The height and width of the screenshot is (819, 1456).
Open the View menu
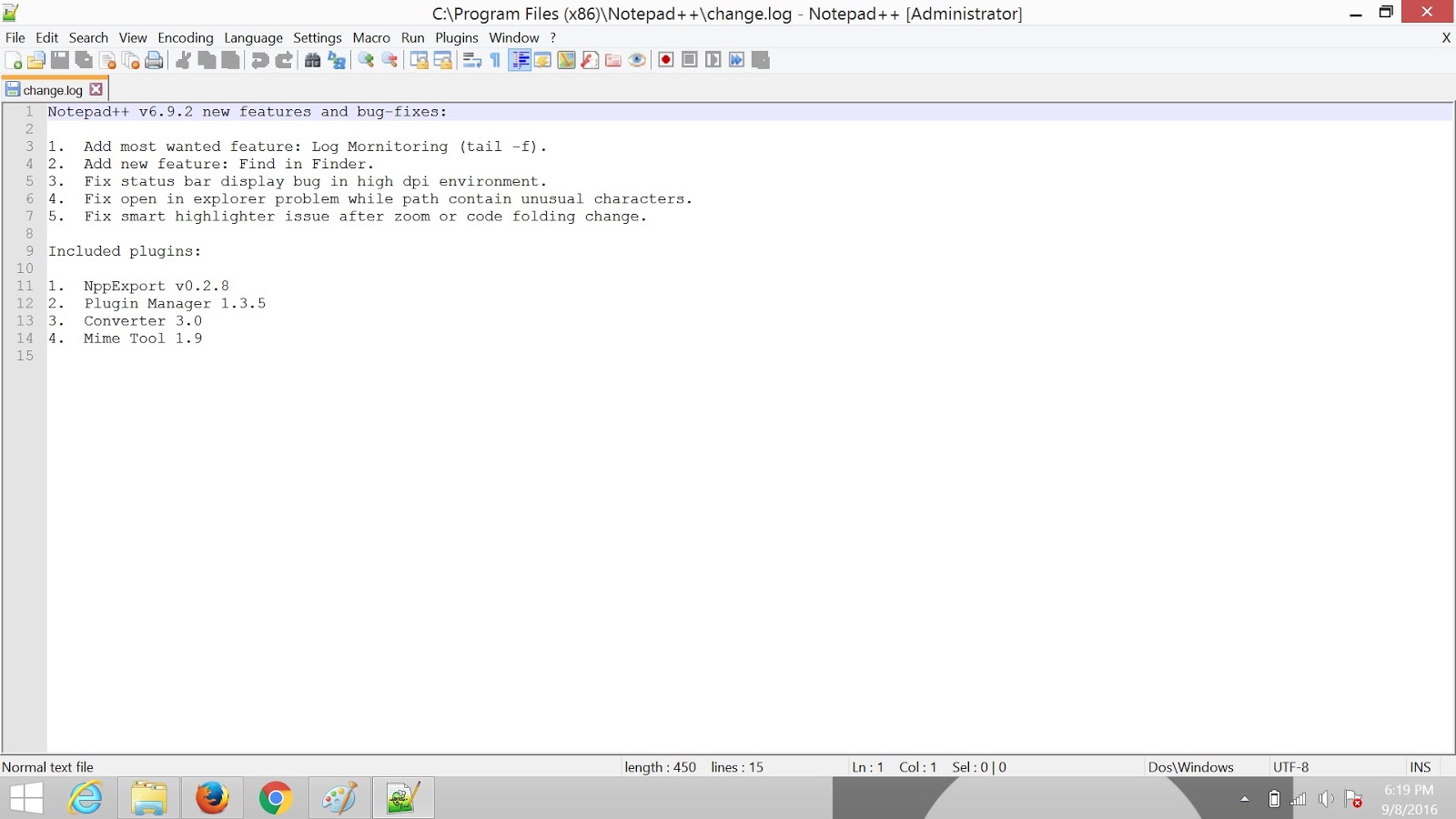[133, 37]
